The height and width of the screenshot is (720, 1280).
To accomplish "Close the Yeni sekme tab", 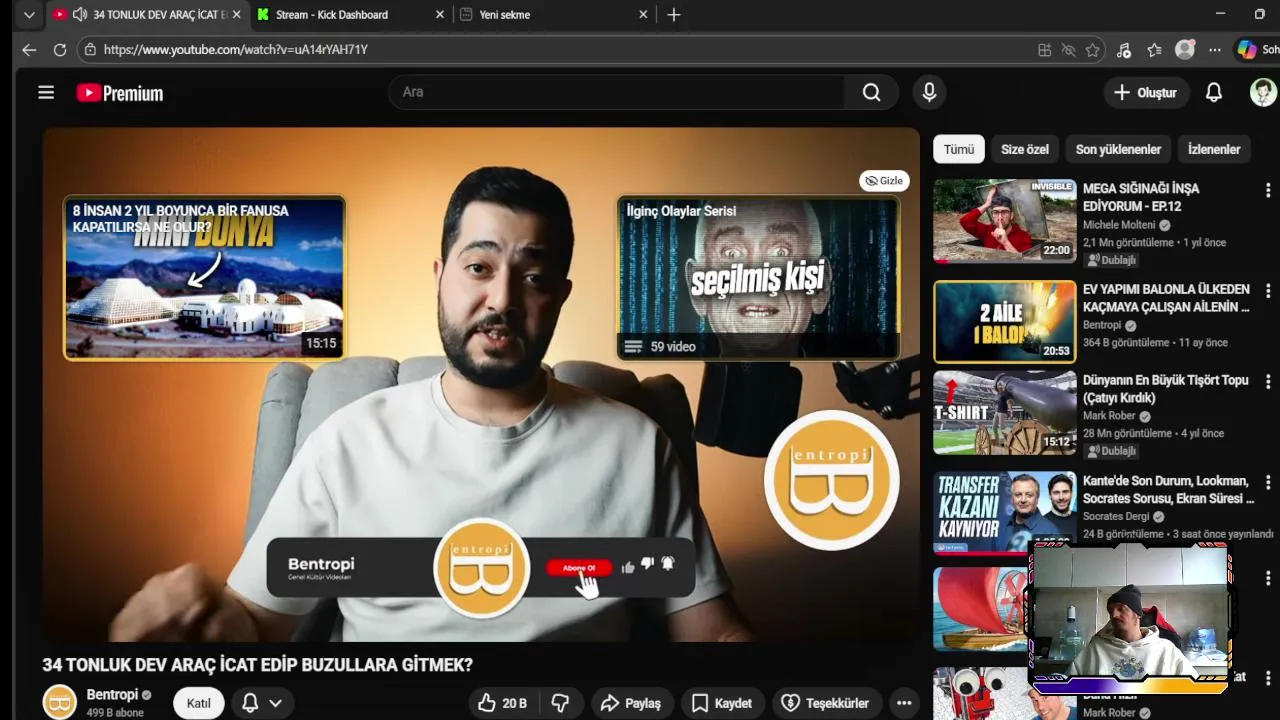I will click(643, 15).
